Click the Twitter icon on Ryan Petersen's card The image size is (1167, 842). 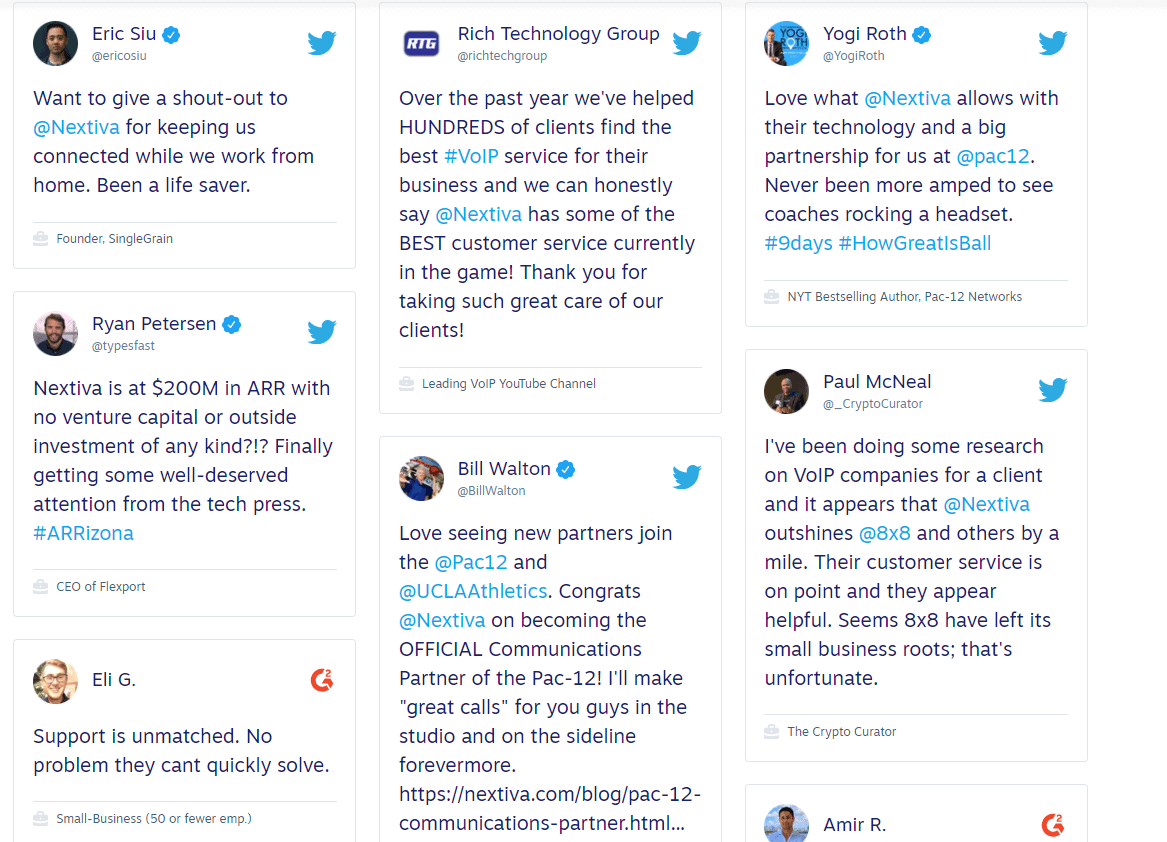tap(322, 332)
